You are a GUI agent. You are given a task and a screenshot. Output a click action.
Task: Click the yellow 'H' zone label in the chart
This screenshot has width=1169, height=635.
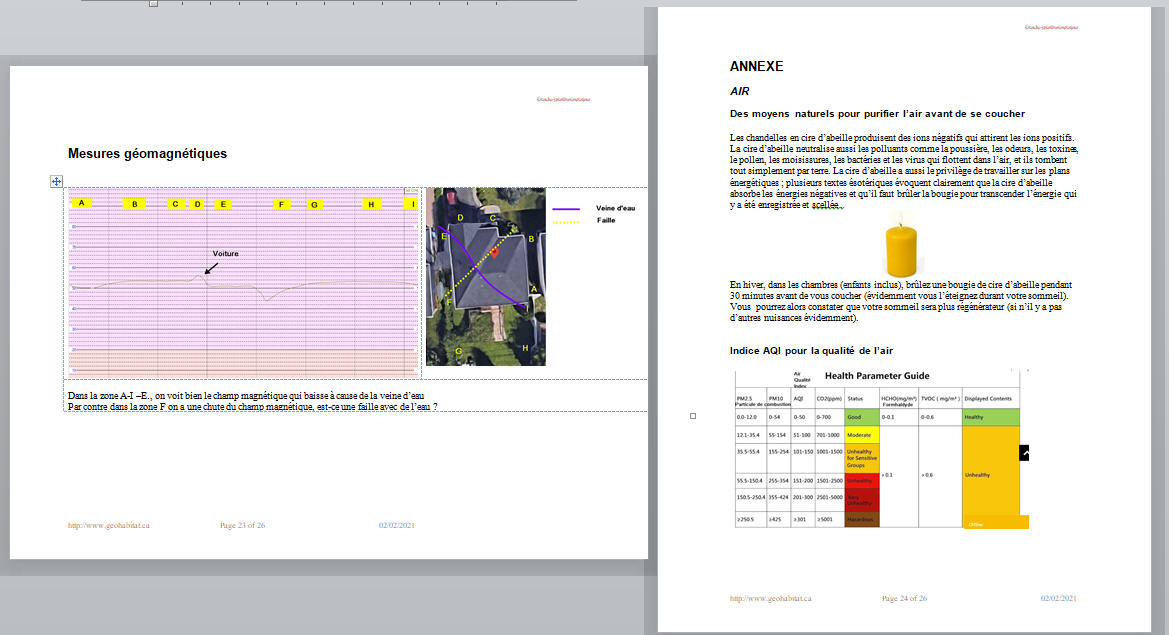click(x=370, y=204)
